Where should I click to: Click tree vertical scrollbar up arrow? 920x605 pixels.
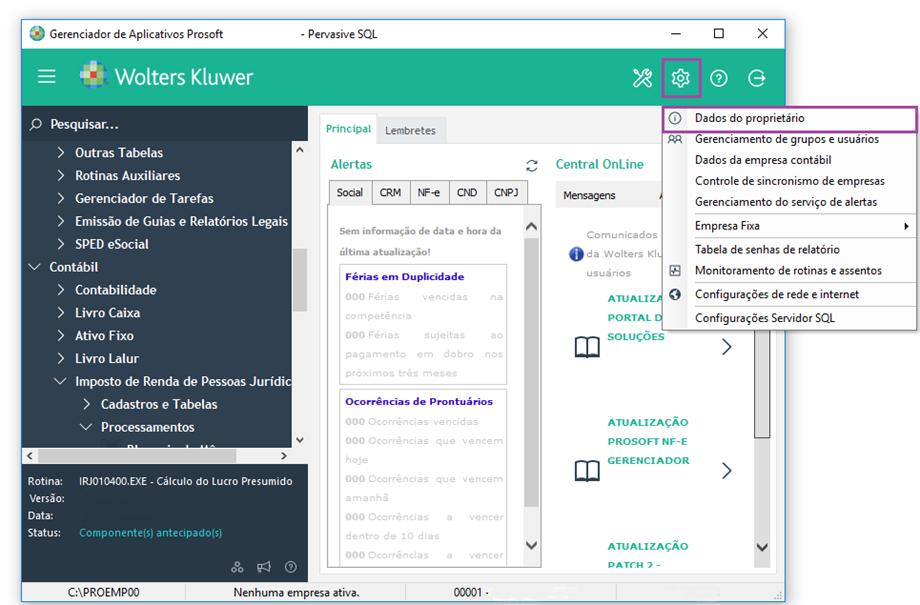pos(300,150)
